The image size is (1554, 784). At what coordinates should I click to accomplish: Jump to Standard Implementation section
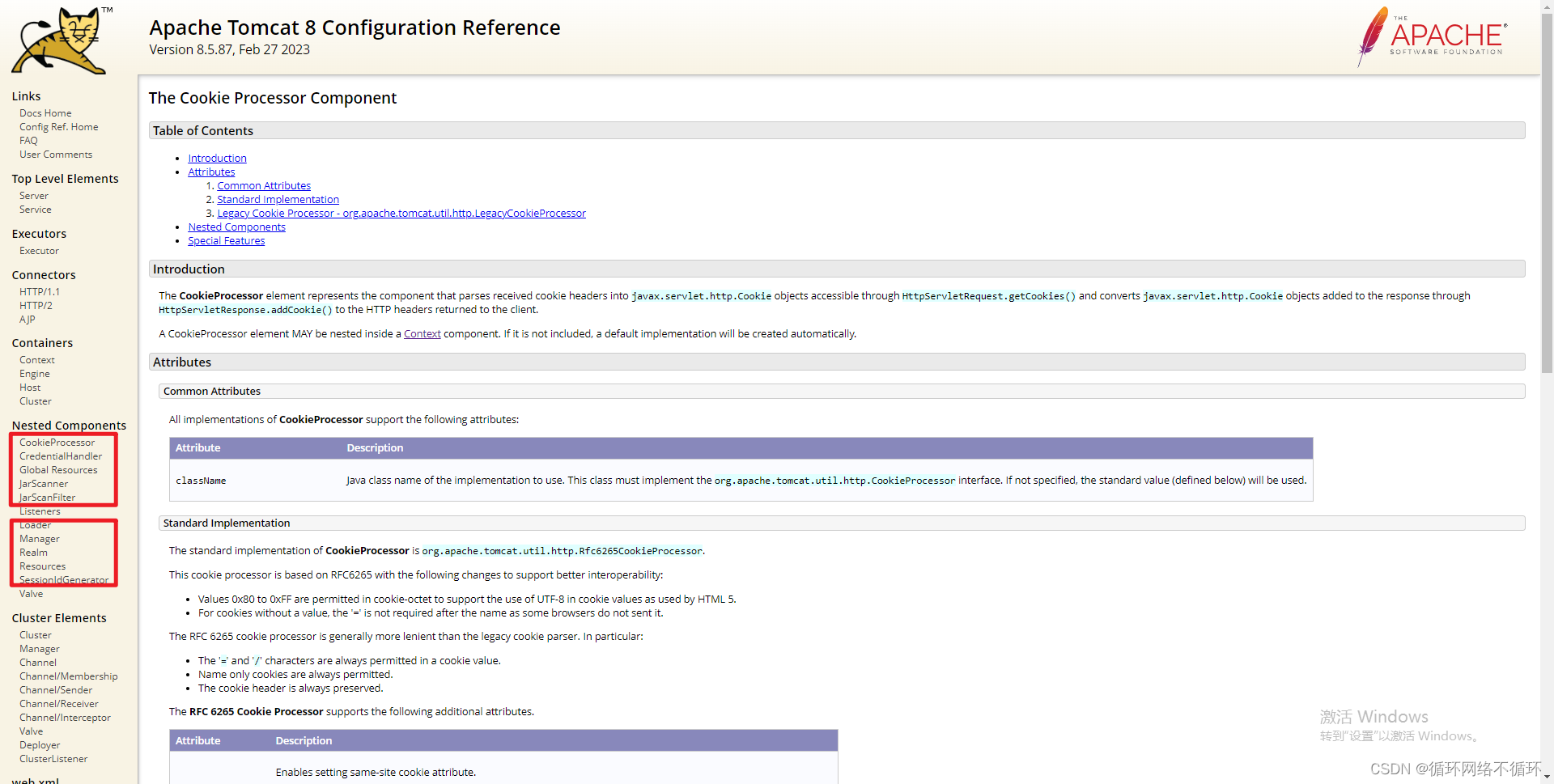(278, 200)
